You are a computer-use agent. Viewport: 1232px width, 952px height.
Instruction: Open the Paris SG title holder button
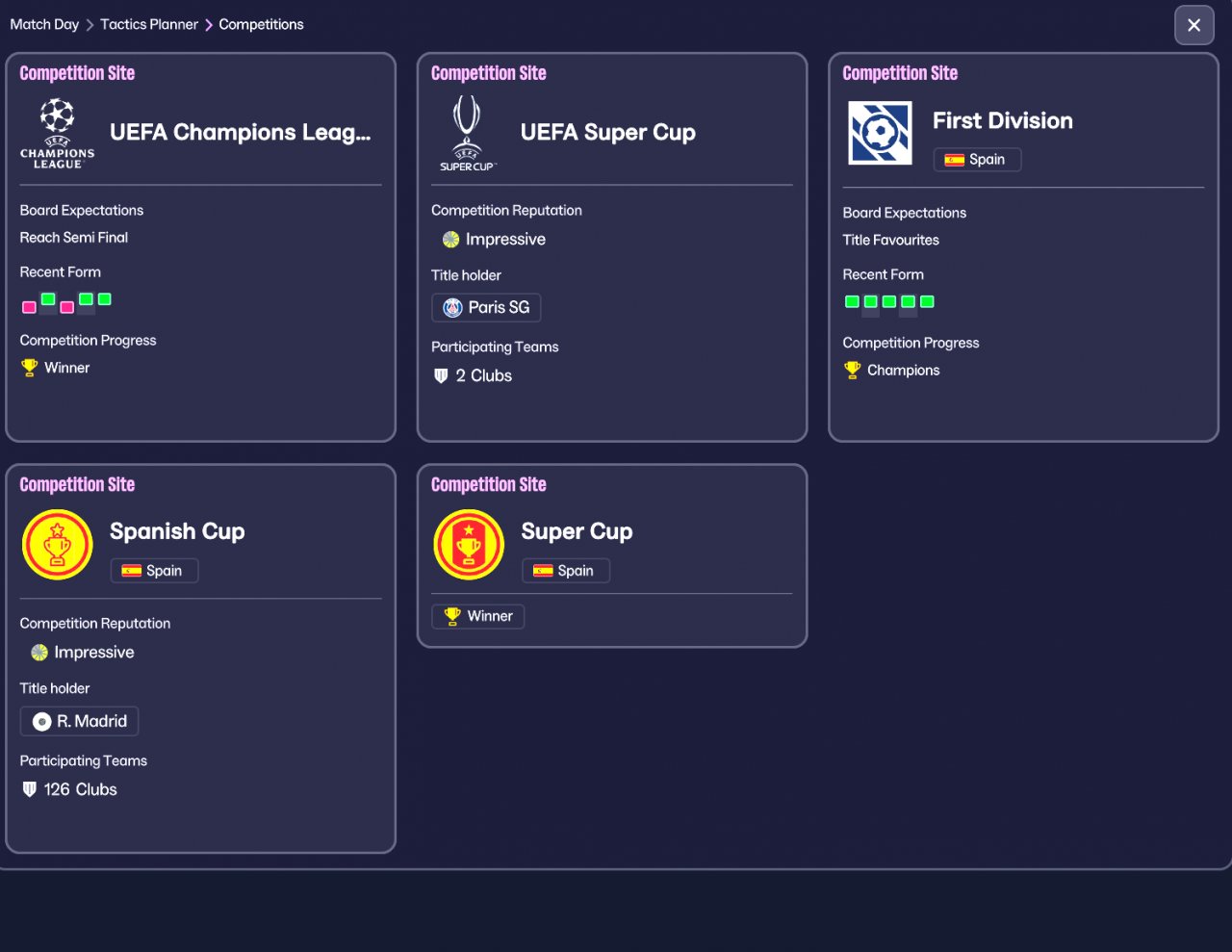coord(486,308)
